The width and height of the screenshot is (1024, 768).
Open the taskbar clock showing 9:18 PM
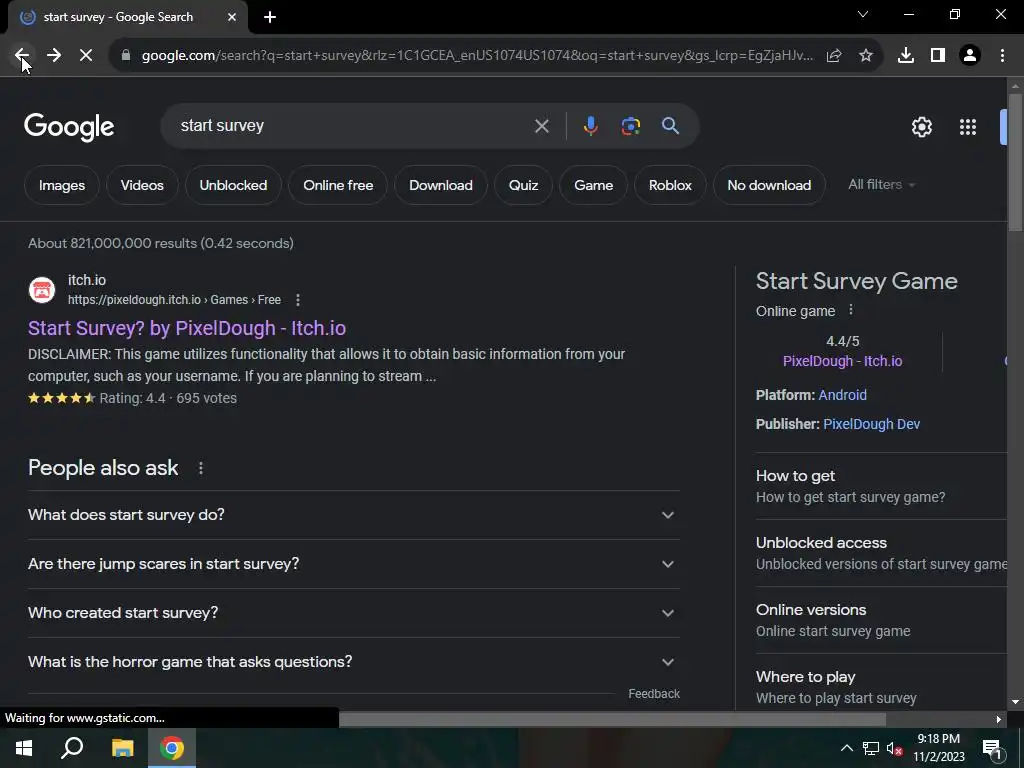938,748
